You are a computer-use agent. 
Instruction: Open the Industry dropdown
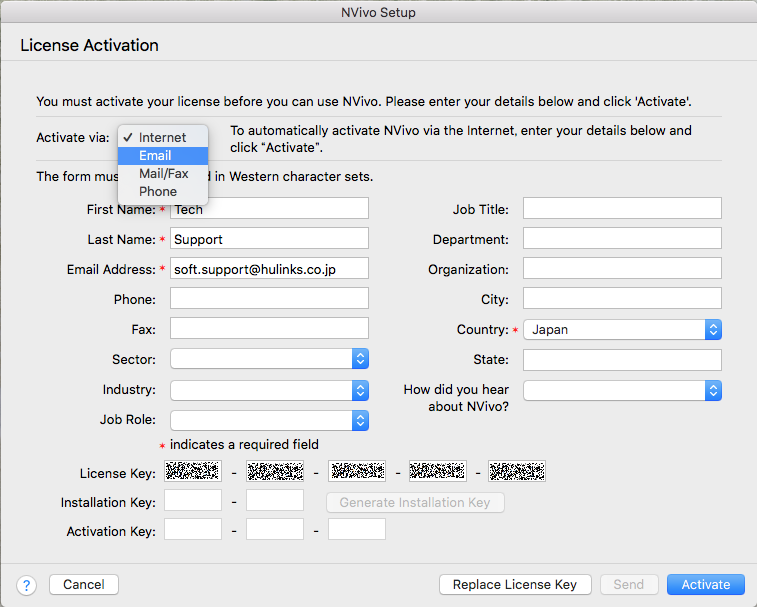(269, 390)
